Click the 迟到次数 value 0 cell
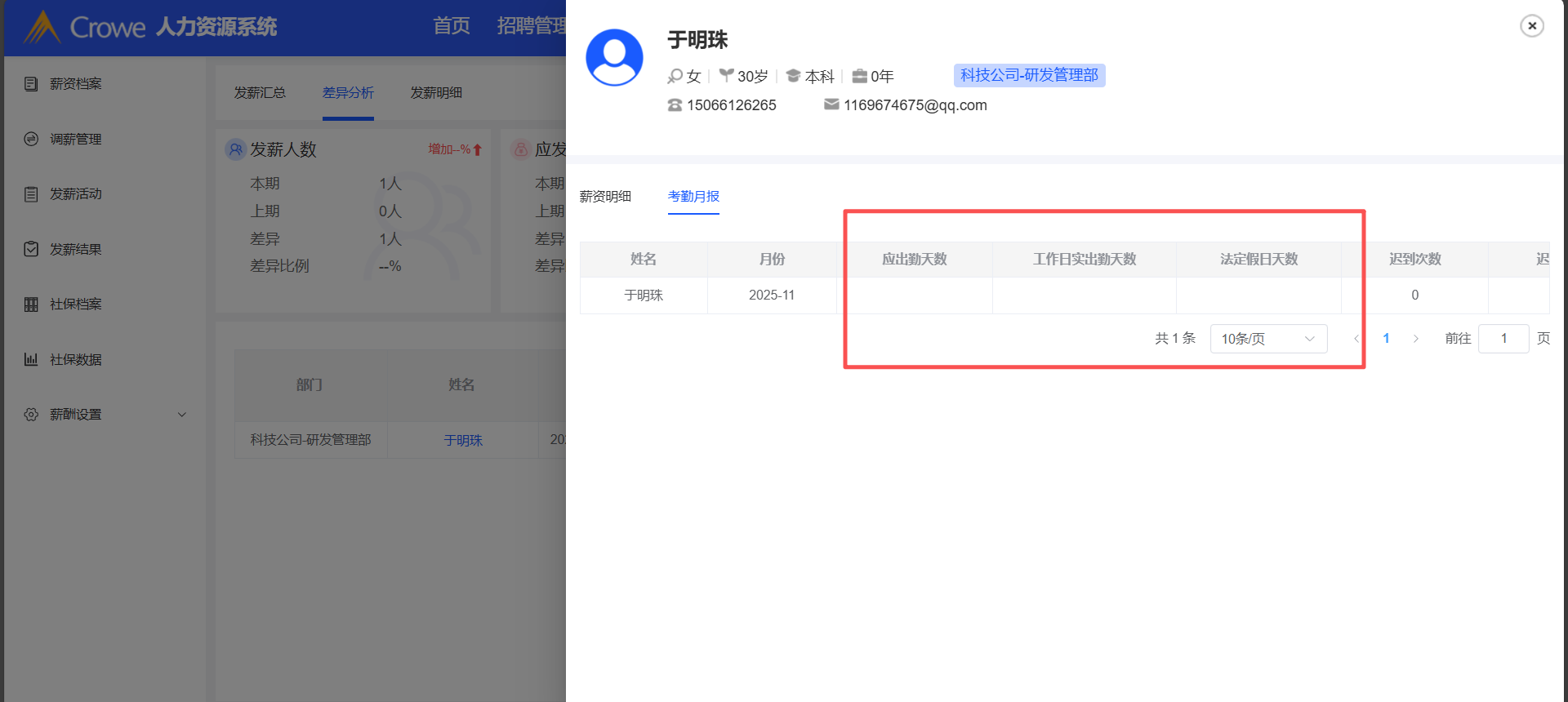Image resolution: width=1568 pixels, height=702 pixels. pos(1414,295)
